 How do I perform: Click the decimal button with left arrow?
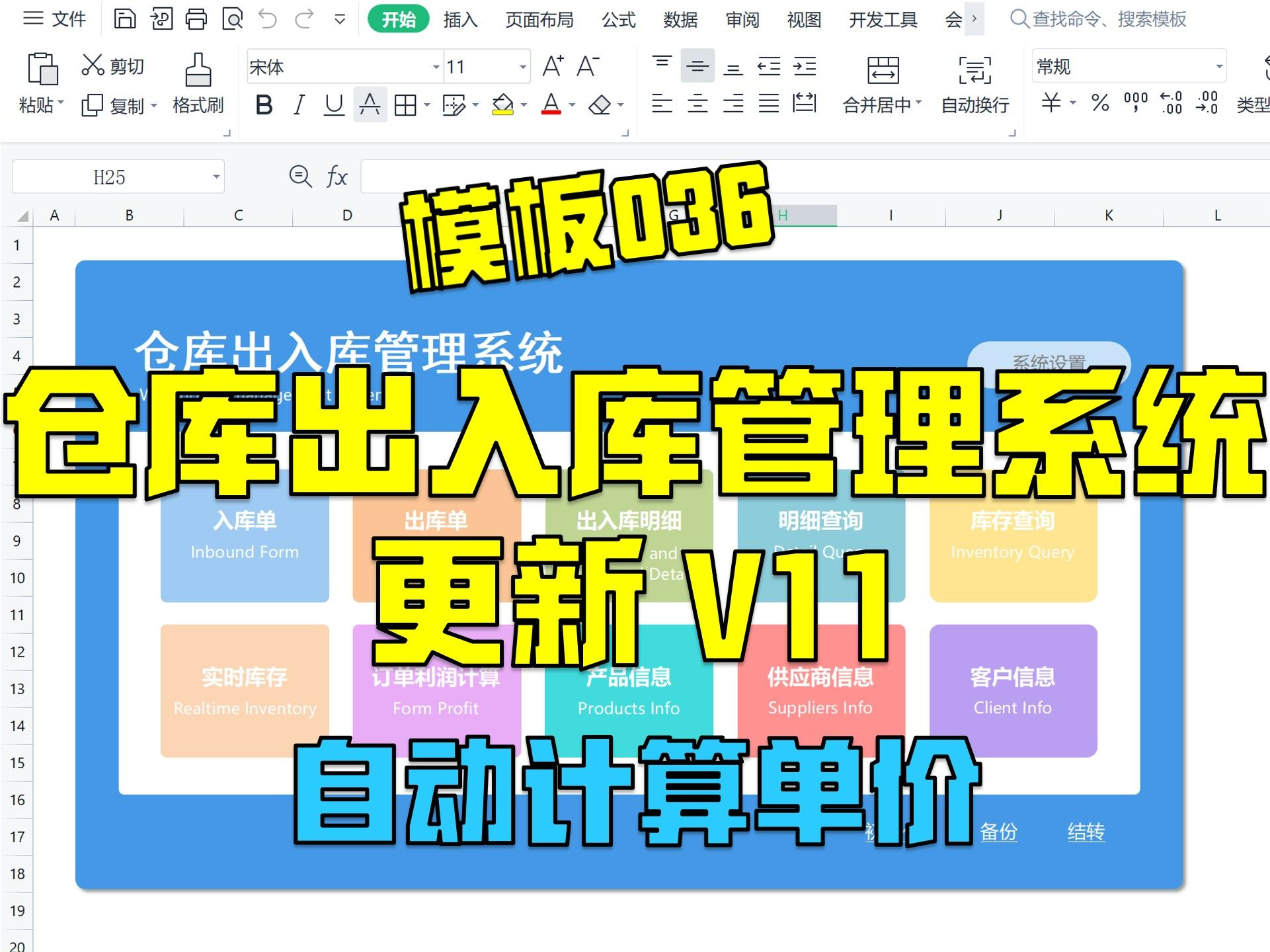(1171, 102)
